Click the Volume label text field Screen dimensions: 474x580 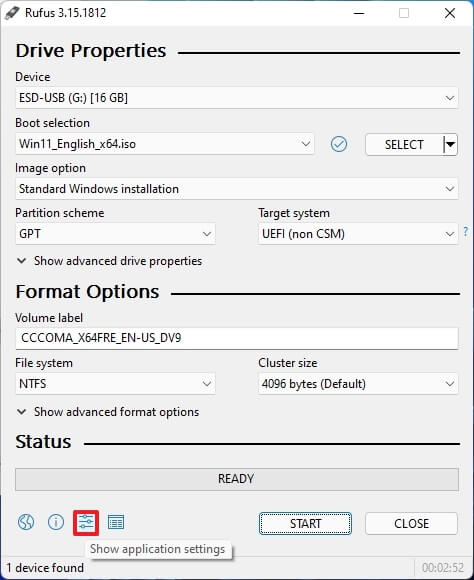point(236,338)
